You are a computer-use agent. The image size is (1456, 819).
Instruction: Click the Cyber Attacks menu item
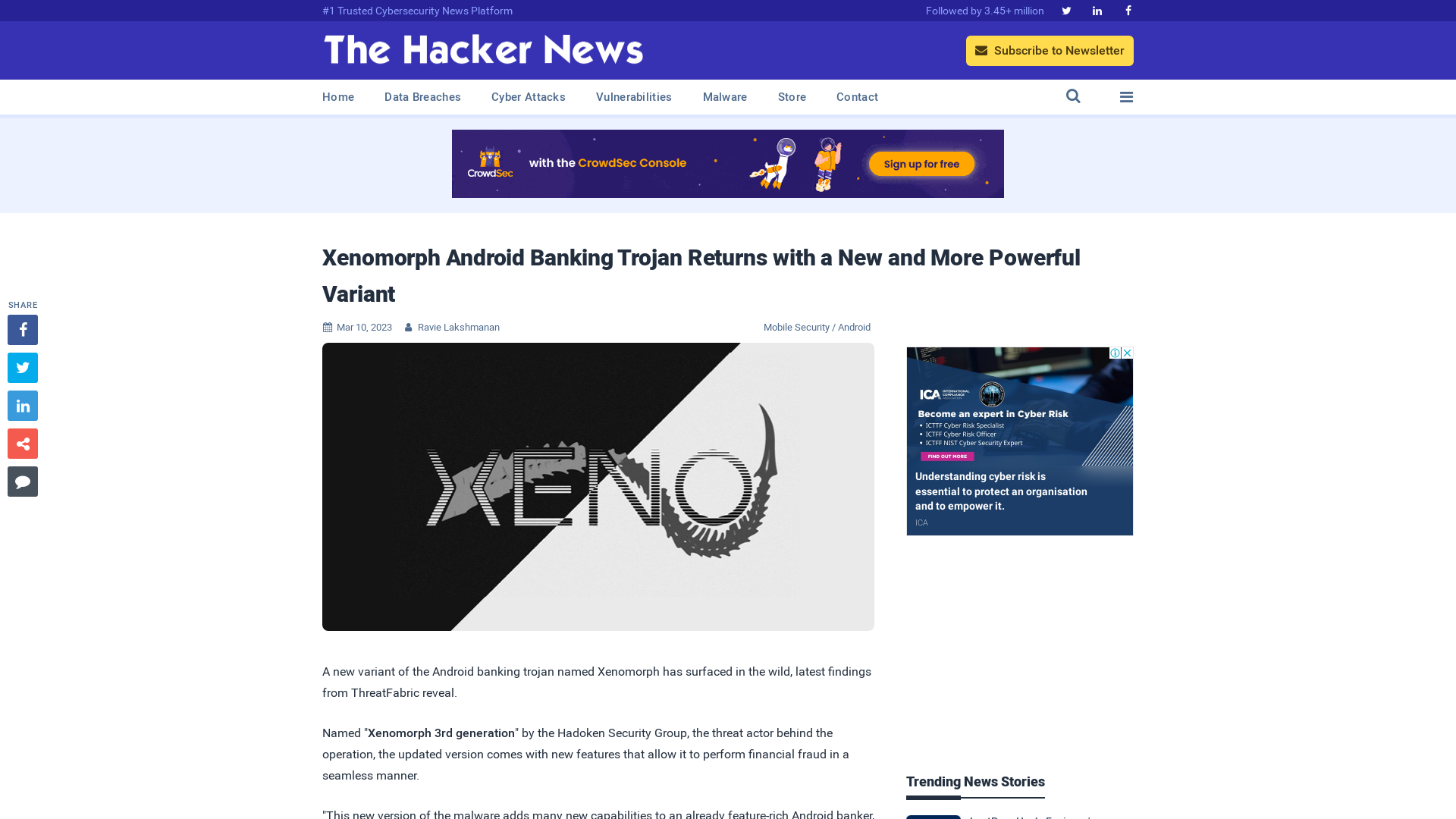[528, 97]
